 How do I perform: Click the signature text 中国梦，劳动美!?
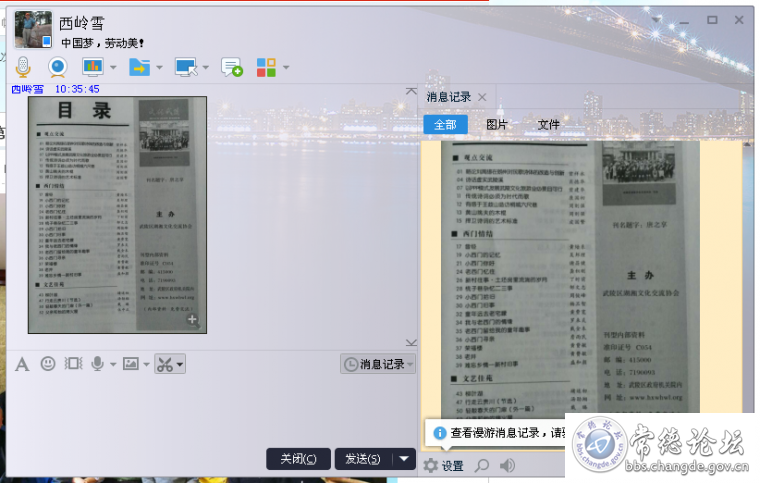tap(103, 43)
